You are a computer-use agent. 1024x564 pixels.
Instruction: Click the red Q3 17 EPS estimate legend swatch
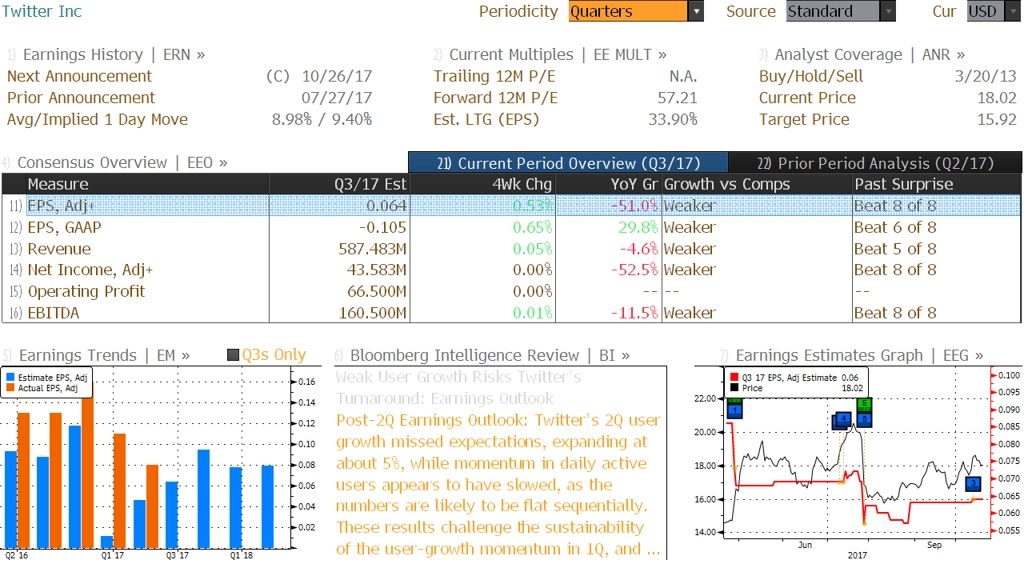(x=734, y=377)
